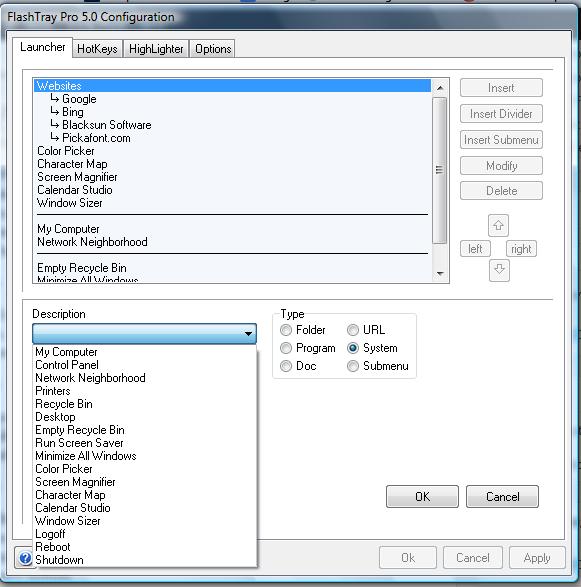Click the Modify button
The height and width of the screenshot is (587, 581).
tap(501, 165)
